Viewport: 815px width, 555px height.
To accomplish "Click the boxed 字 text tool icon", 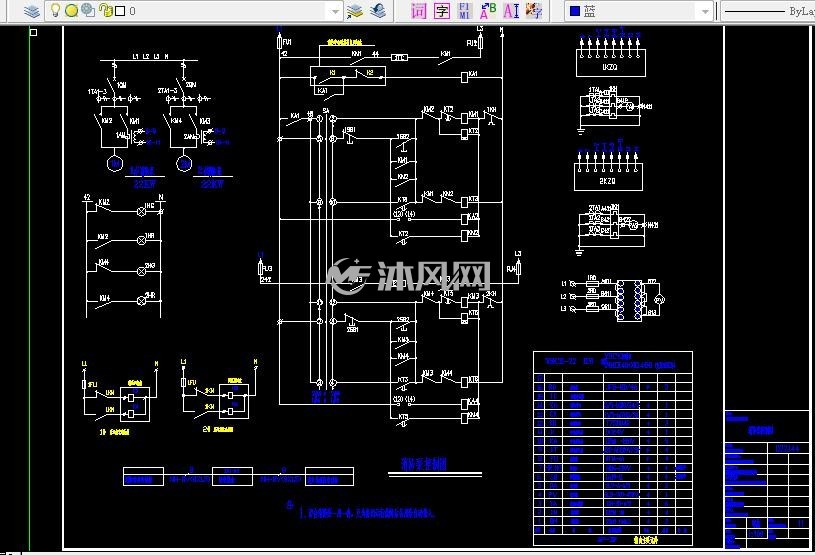I will click(442, 10).
